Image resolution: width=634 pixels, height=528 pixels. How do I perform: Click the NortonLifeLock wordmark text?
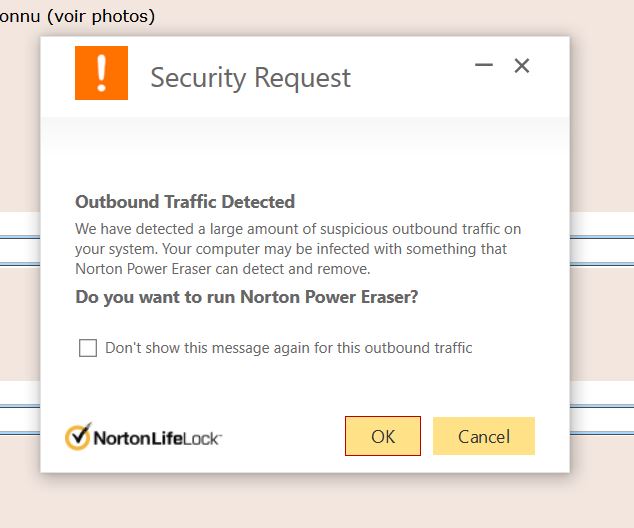pyautogui.click(x=157, y=438)
